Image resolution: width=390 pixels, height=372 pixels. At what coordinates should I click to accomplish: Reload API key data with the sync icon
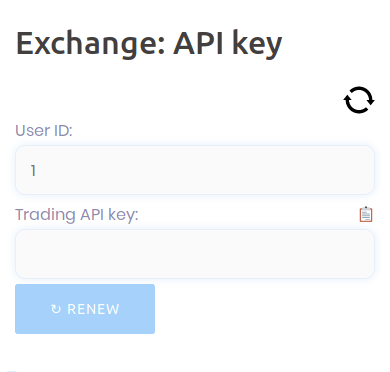click(x=359, y=100)
